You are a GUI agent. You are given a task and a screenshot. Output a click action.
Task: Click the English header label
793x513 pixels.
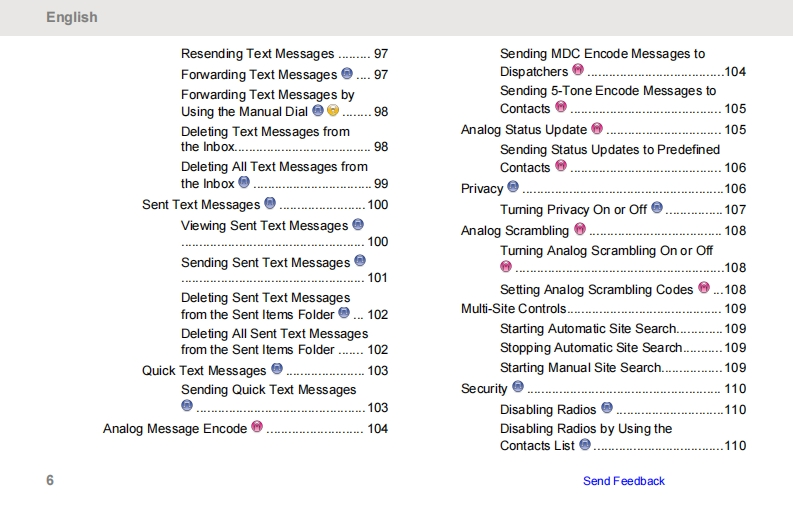(x=72, y=17)
